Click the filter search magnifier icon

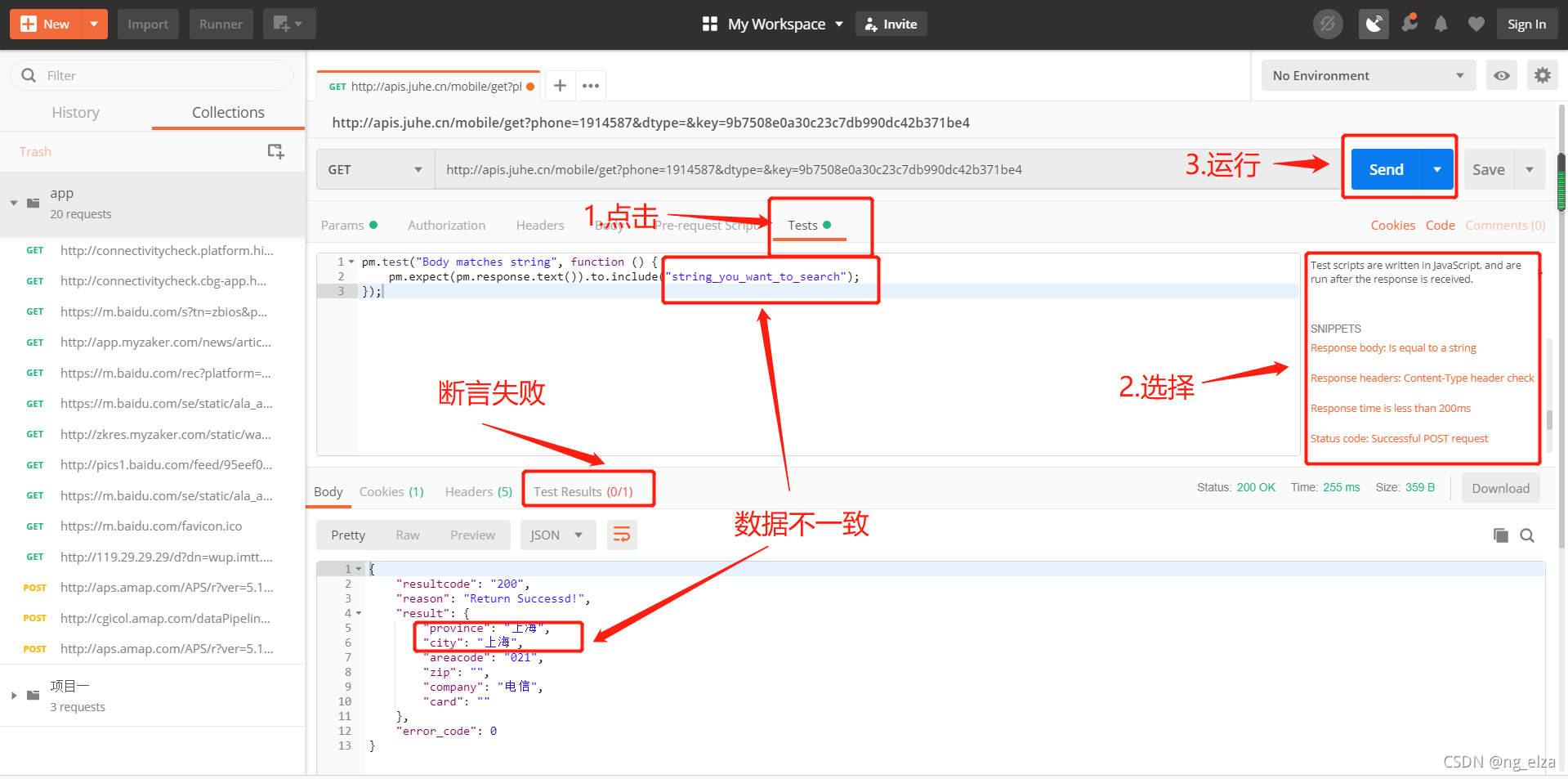29,75
